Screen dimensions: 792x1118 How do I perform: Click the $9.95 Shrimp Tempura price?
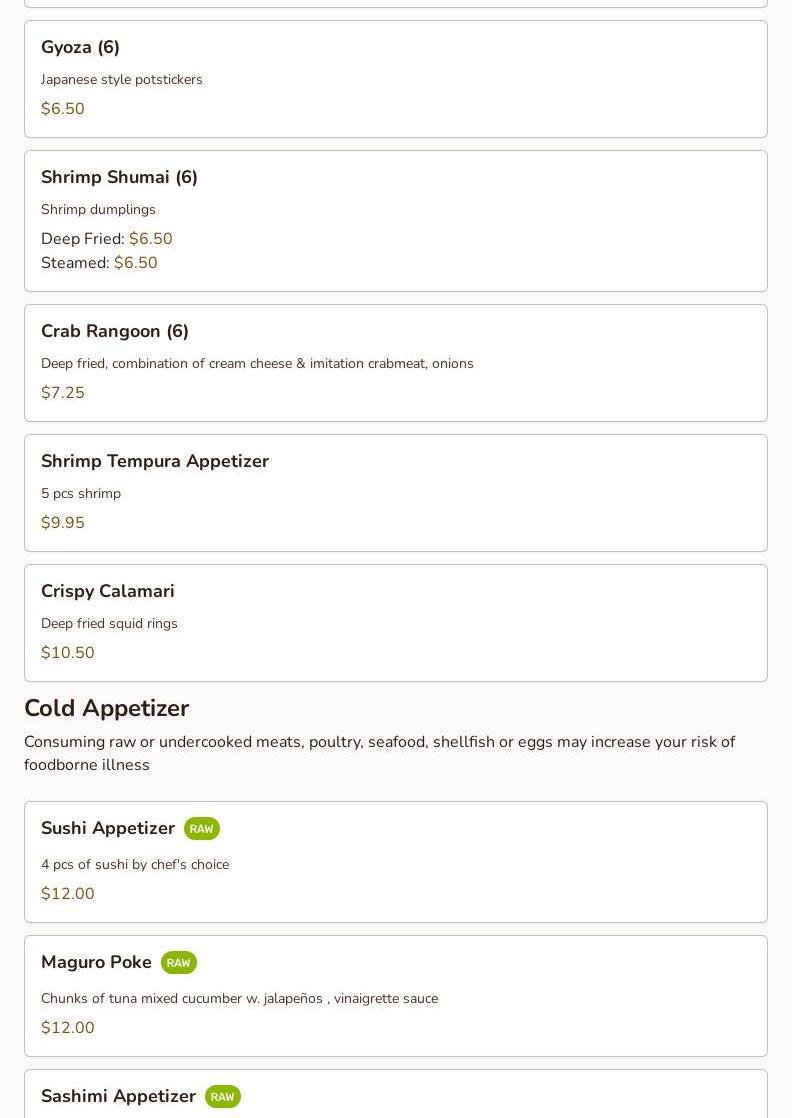click(x=63, y=523)
